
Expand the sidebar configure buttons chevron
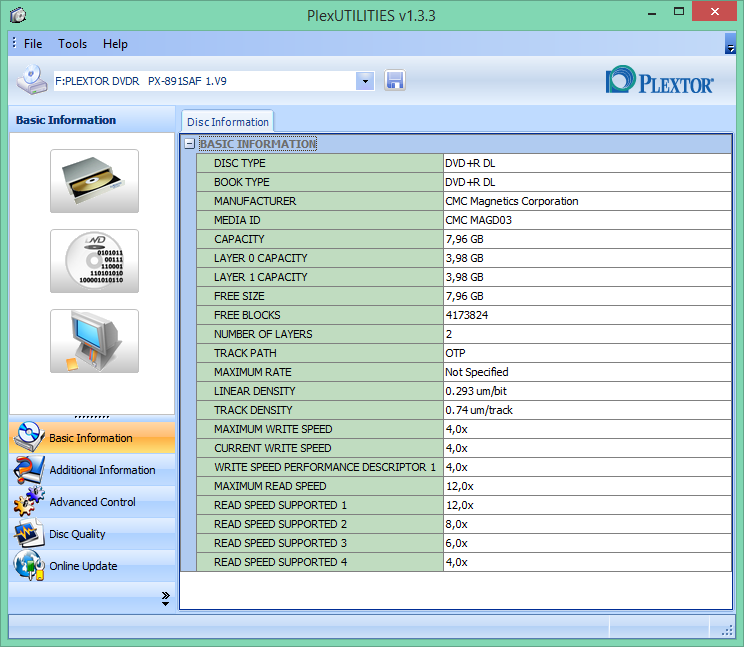pyautogui.click(x=165, y=598)
